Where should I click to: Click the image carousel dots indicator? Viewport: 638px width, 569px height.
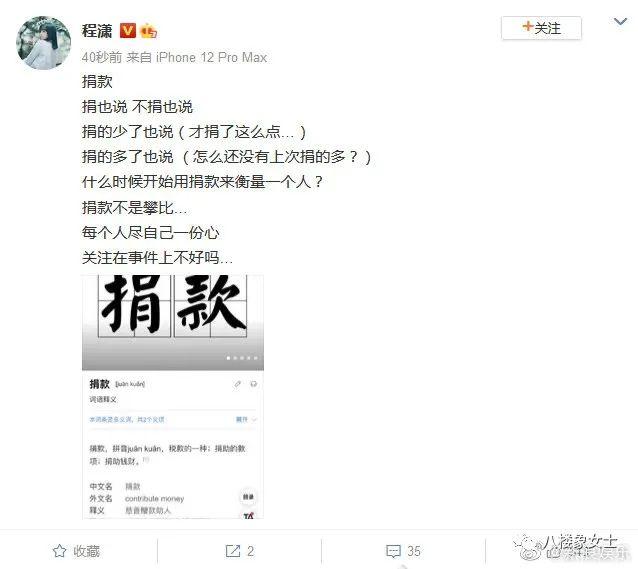(242, 358)
